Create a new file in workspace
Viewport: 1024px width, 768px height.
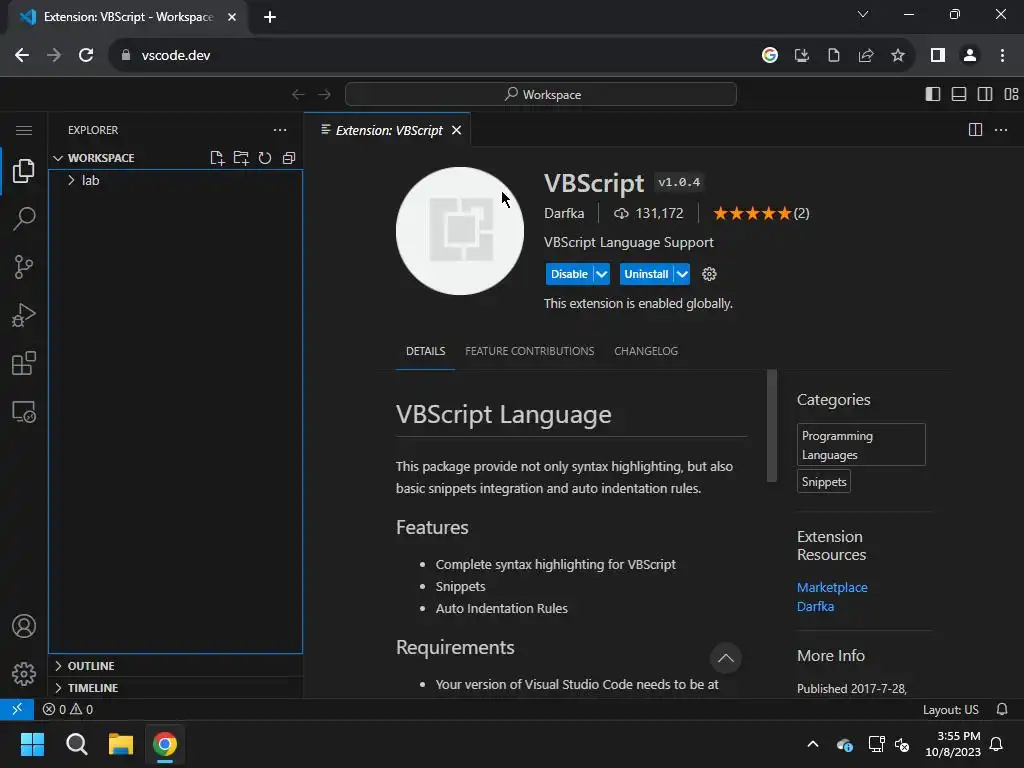pyautogui.click(x=217, y=158)
